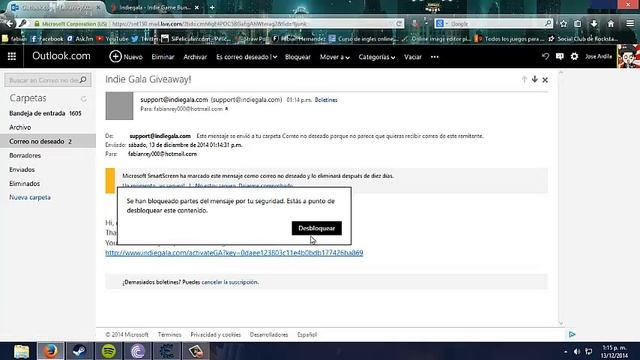
Task: Open the Términos footer link
Action: pyautogui.click(x=169, y=334)
